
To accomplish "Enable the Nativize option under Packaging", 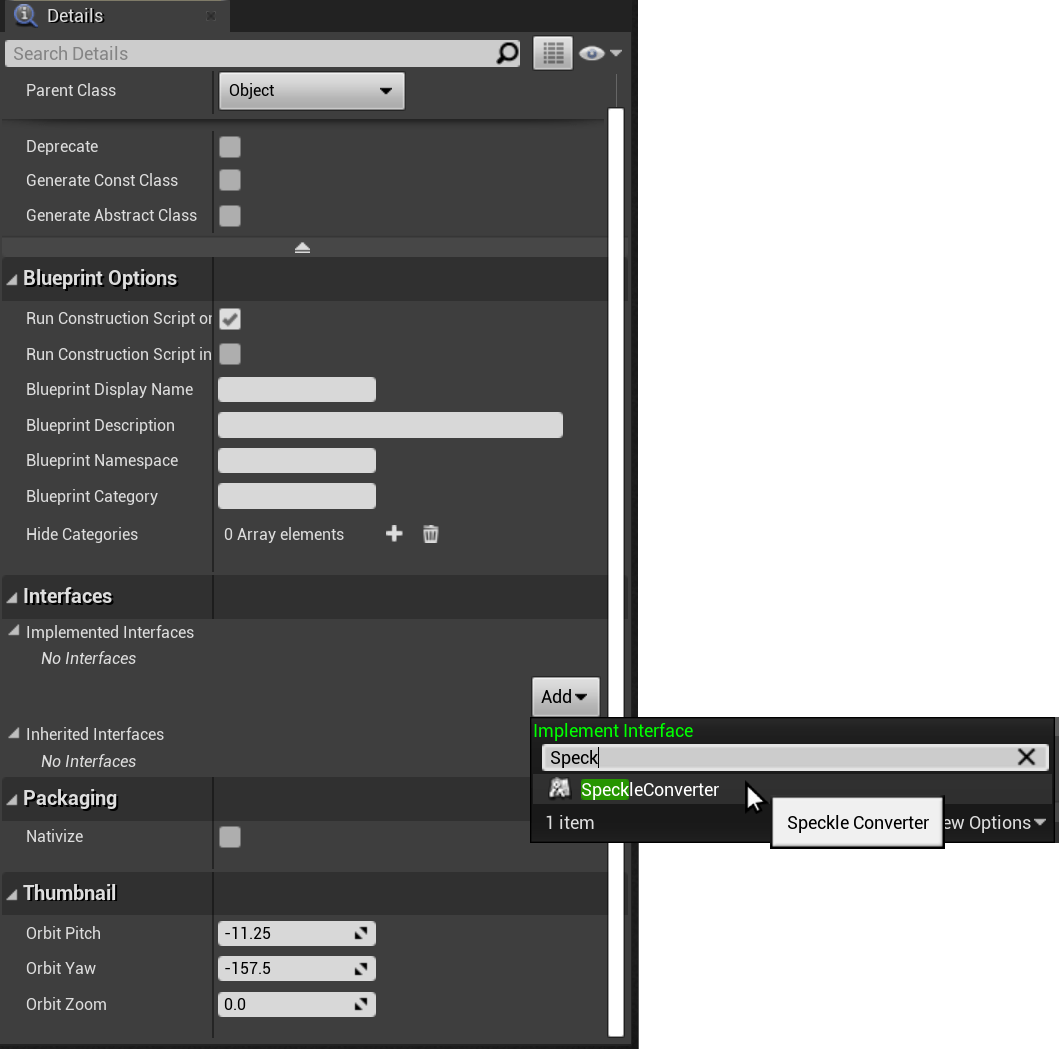I will click(229, 837).
